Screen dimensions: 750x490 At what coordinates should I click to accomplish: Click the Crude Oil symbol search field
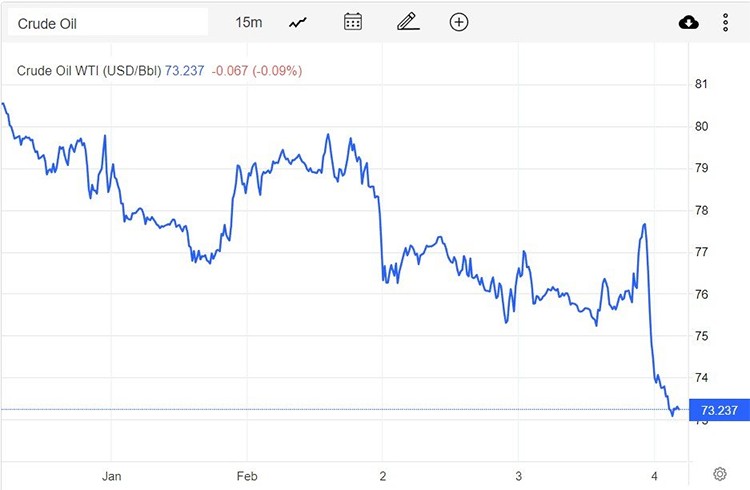click(x=107, y=22)
